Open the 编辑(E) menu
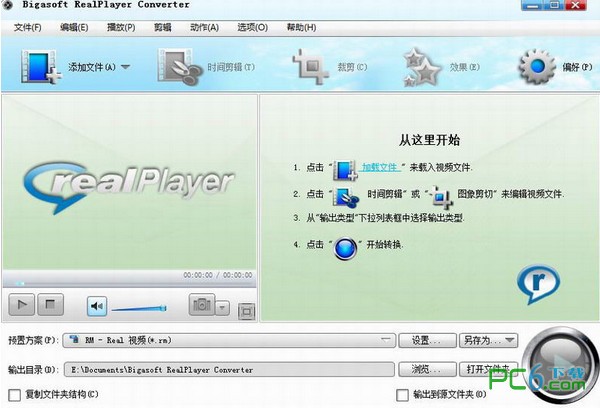The width and height of the screenshot is (600, 408). click(74, 28)
